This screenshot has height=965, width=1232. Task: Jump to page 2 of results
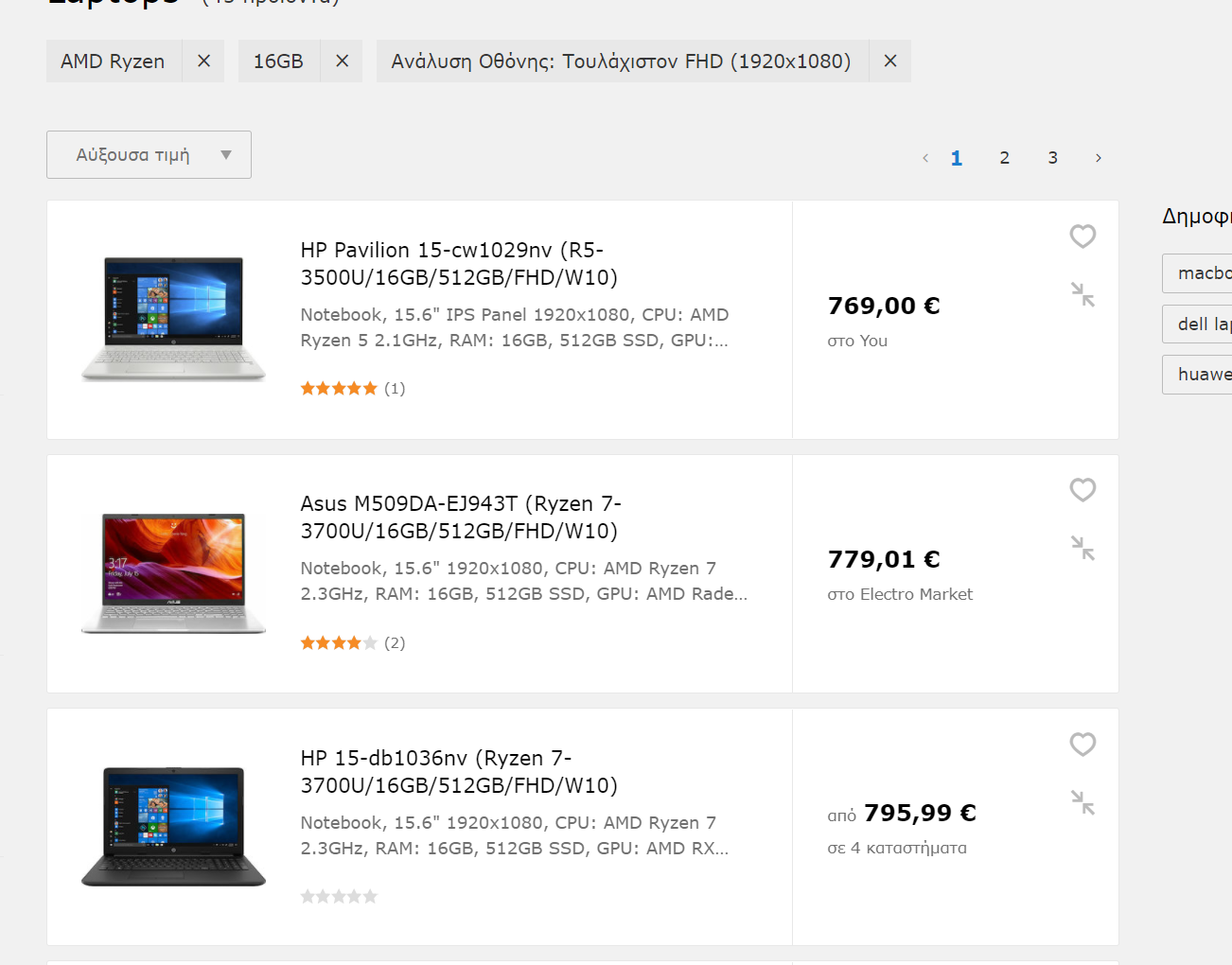tap(1005, 158)
